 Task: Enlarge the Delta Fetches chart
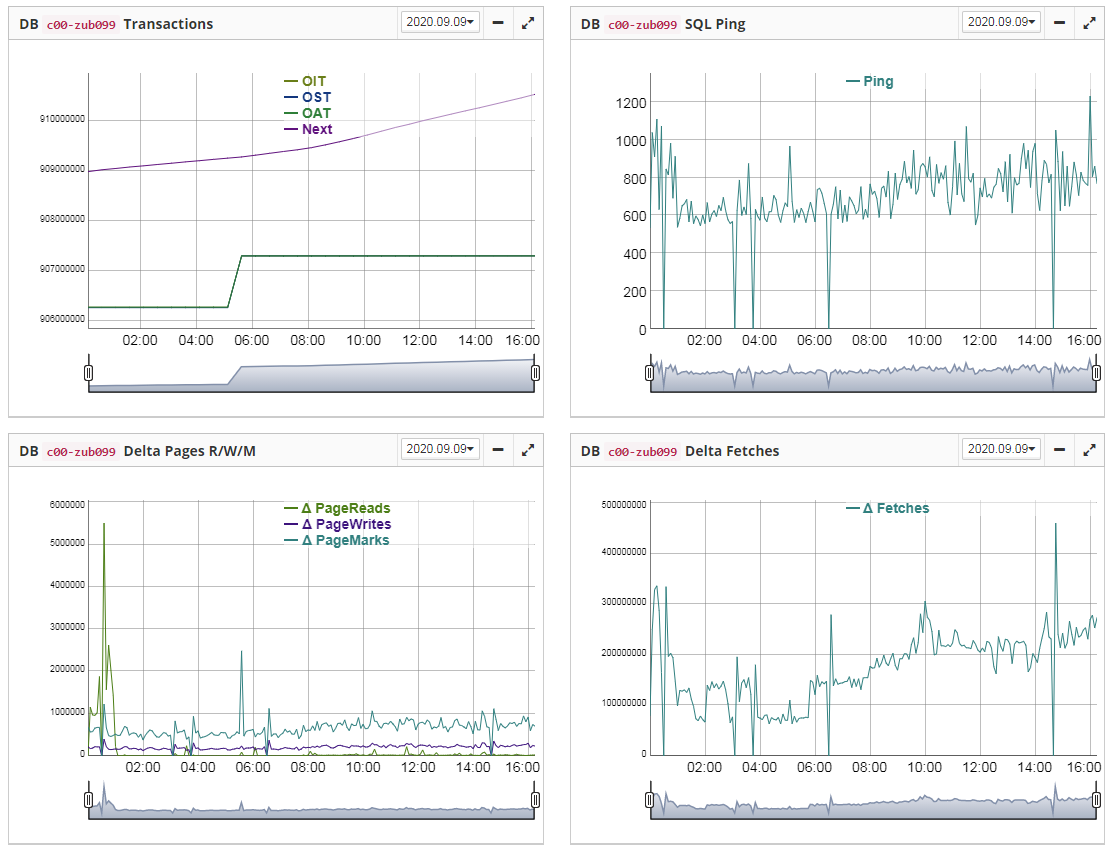[x=1090, y=451]
